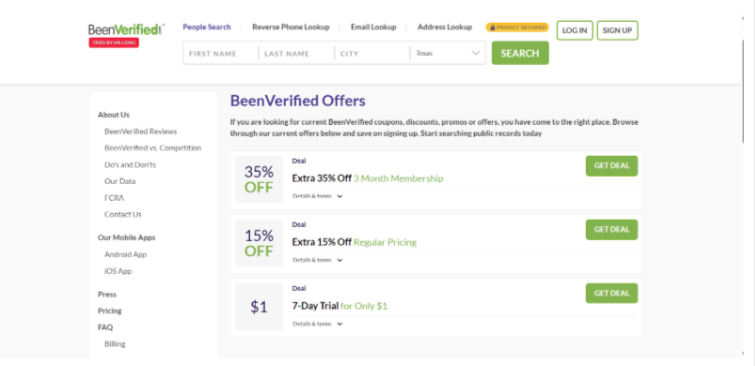Expand Details & terms for 15% Off deal
Screen dimensions: 755x366
317,260
